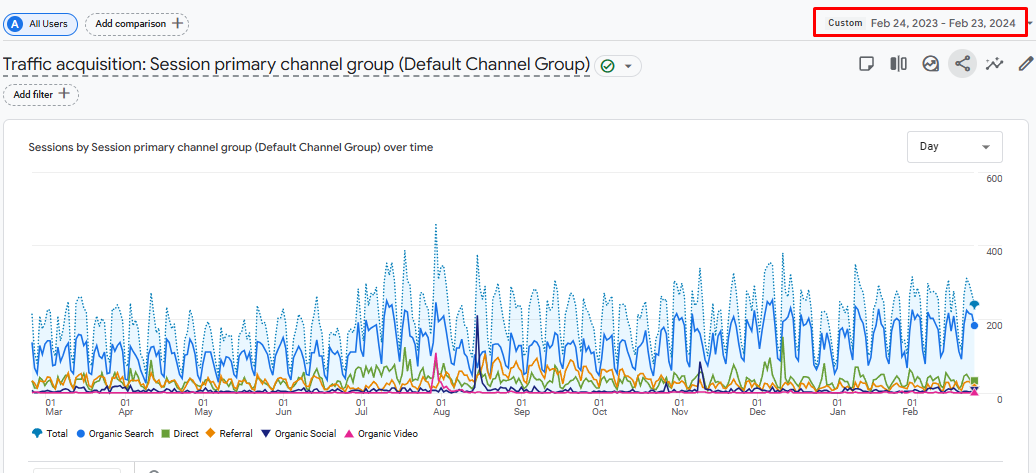
Task: Toggle the Total series in legend
Action: click(x=50, y=434)
